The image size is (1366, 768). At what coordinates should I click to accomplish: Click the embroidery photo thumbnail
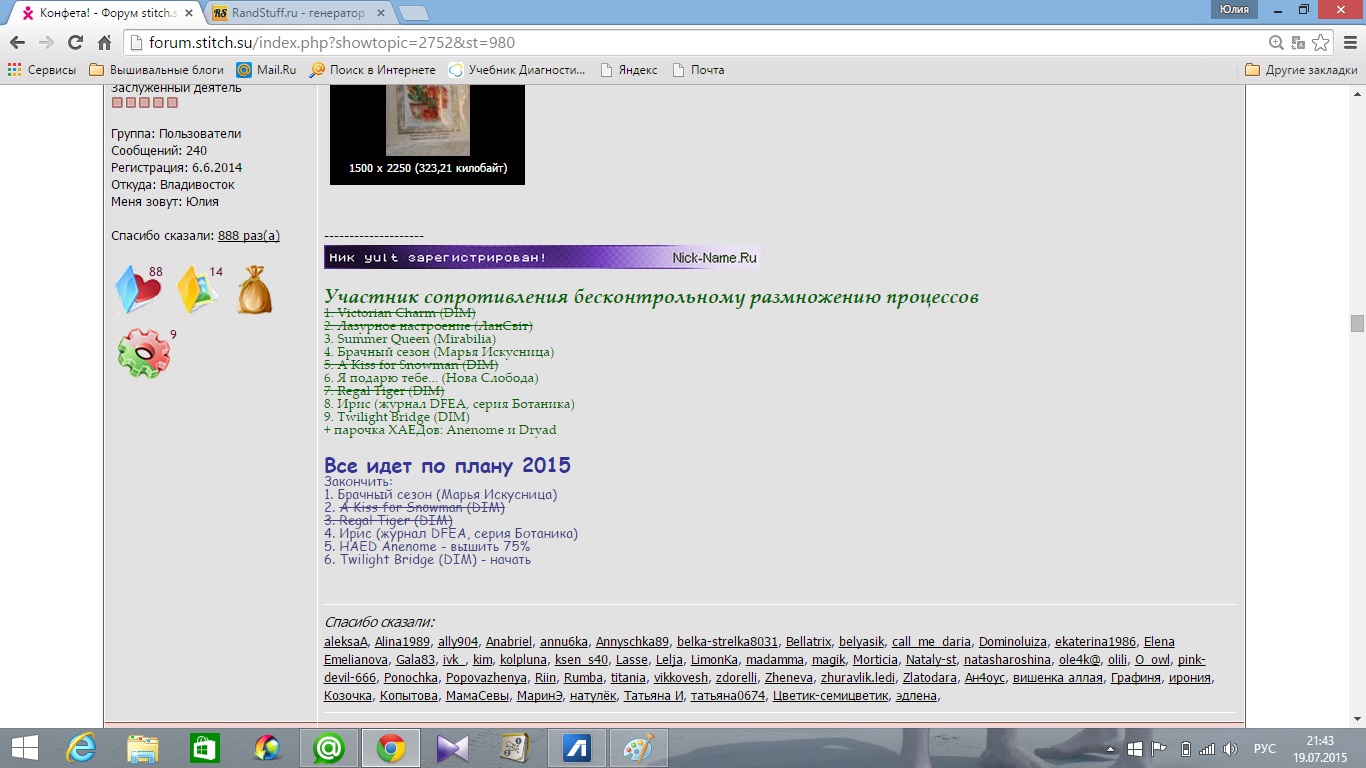(x=427, y=120)
